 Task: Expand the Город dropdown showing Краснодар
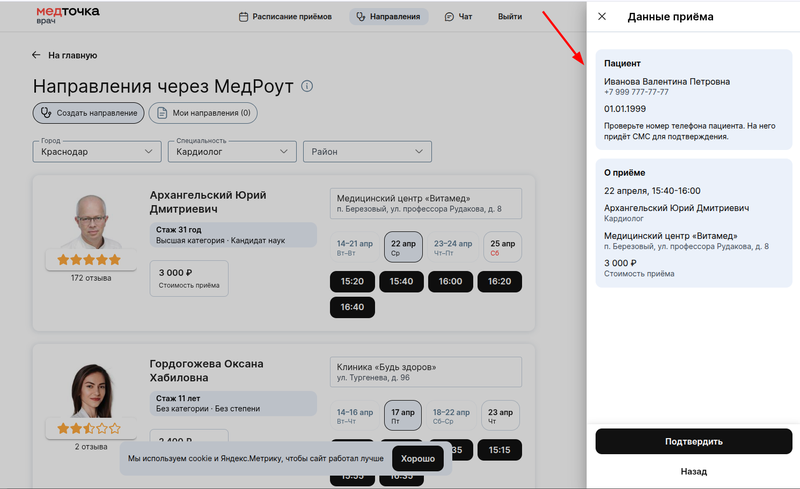point(97,152)
